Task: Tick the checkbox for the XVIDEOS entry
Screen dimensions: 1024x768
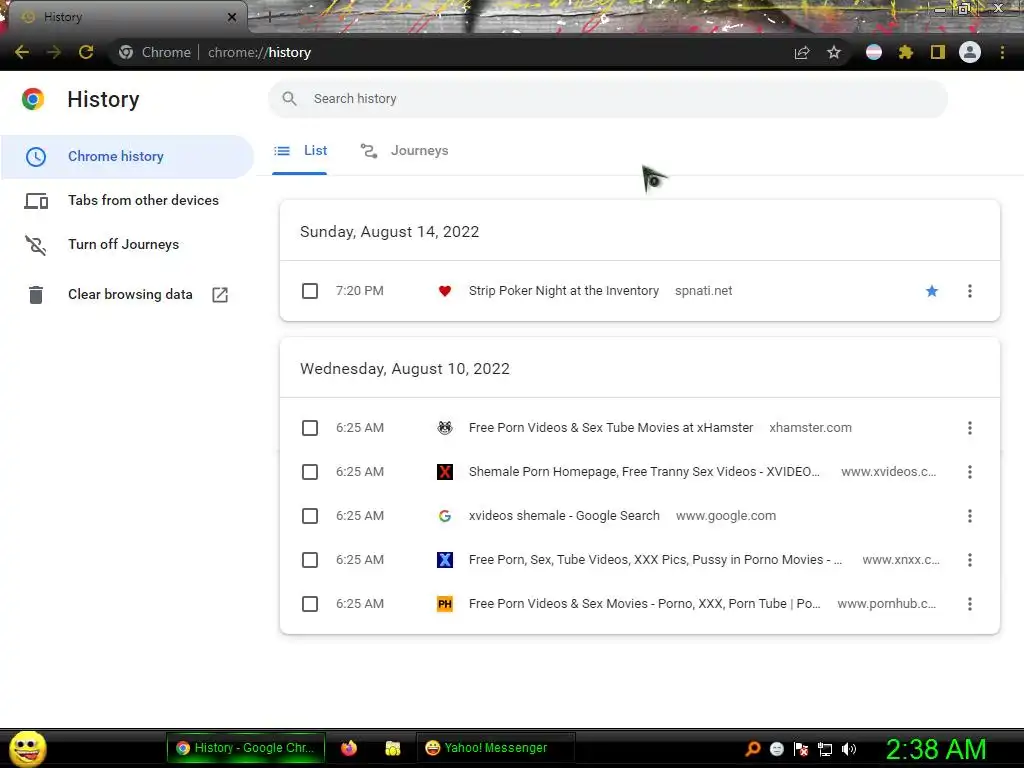Action: [310, 472]
